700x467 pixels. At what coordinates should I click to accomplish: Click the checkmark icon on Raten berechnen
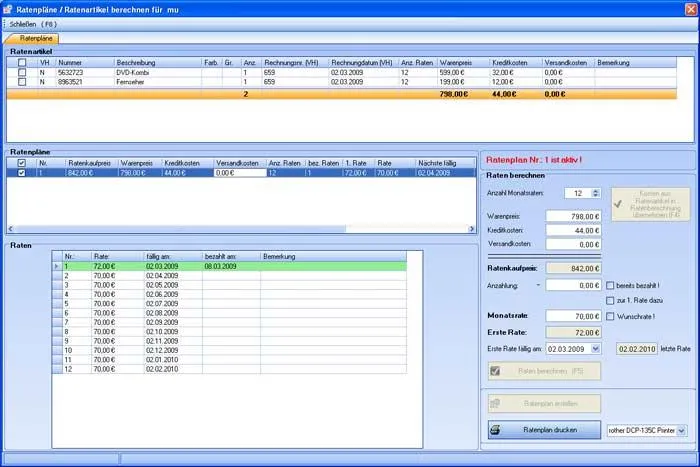495,371
